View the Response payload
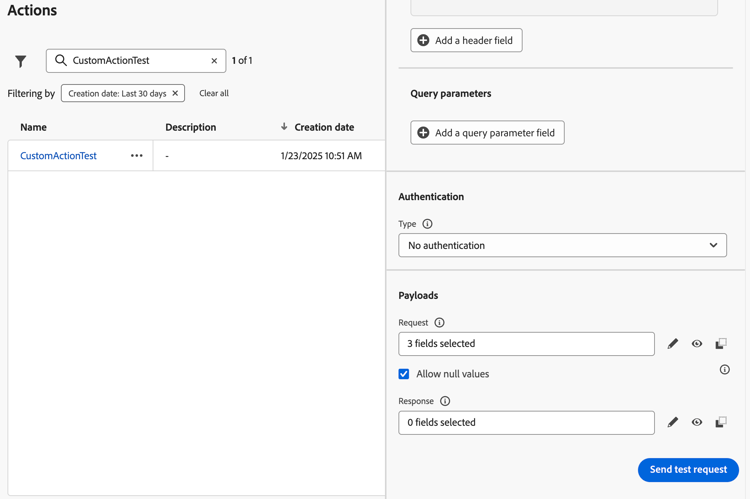750x499 pixels. pyautogui.click(x=697, y=422)
